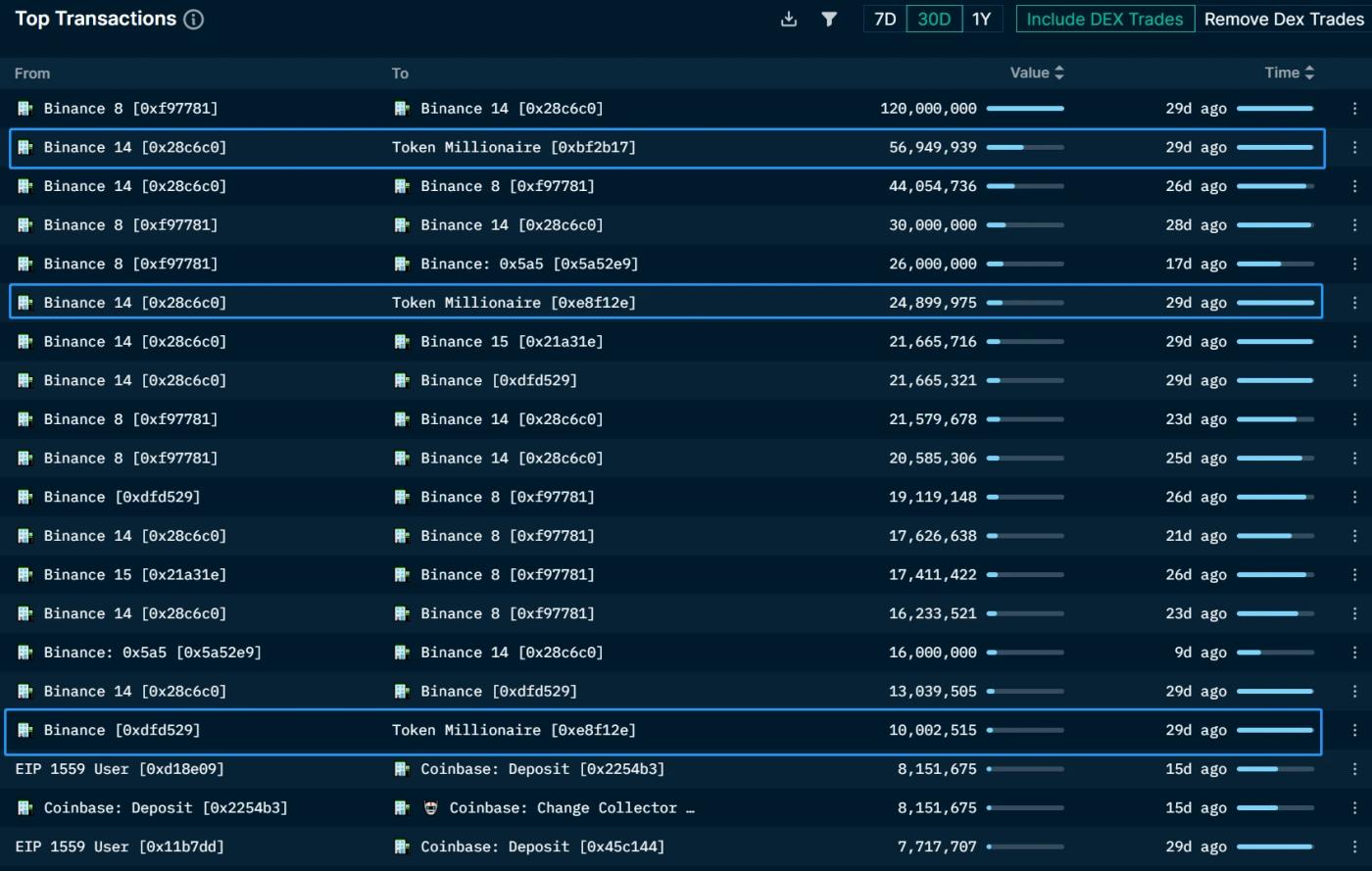Screen dimensions: 1372x871
Task: Open the three-dot menu for the 56,949,939 row
Action: pos(1354,147)
